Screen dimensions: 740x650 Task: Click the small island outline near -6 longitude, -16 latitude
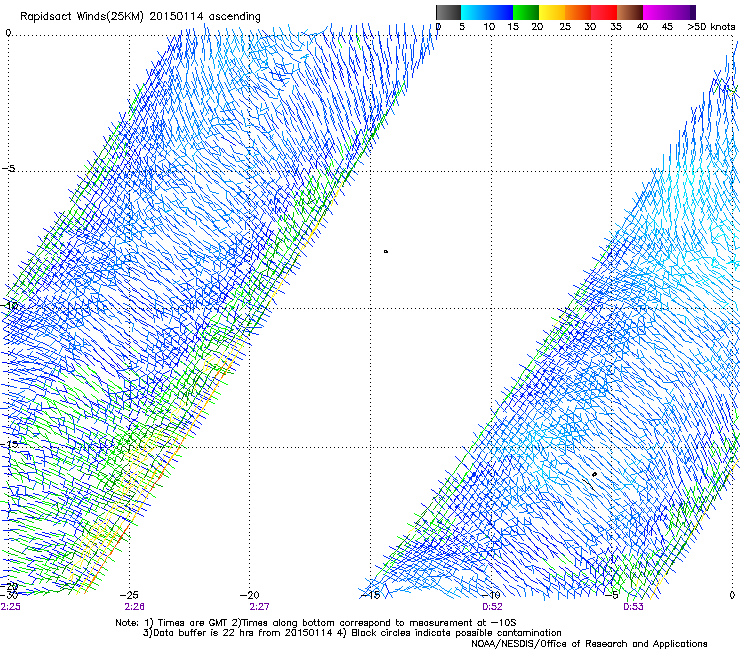(594, 474)
